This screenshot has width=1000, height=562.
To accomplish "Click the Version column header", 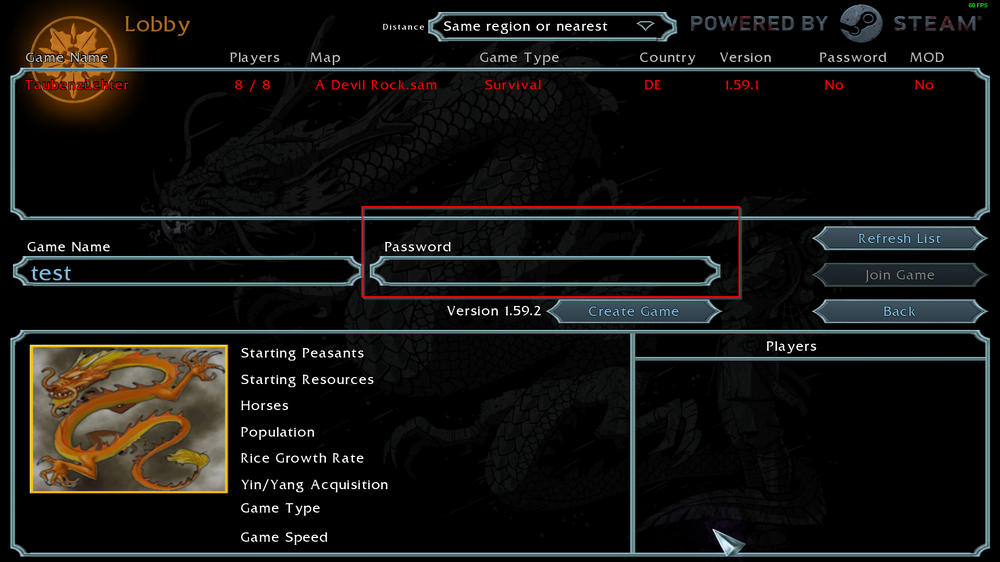I will point(745,58).
